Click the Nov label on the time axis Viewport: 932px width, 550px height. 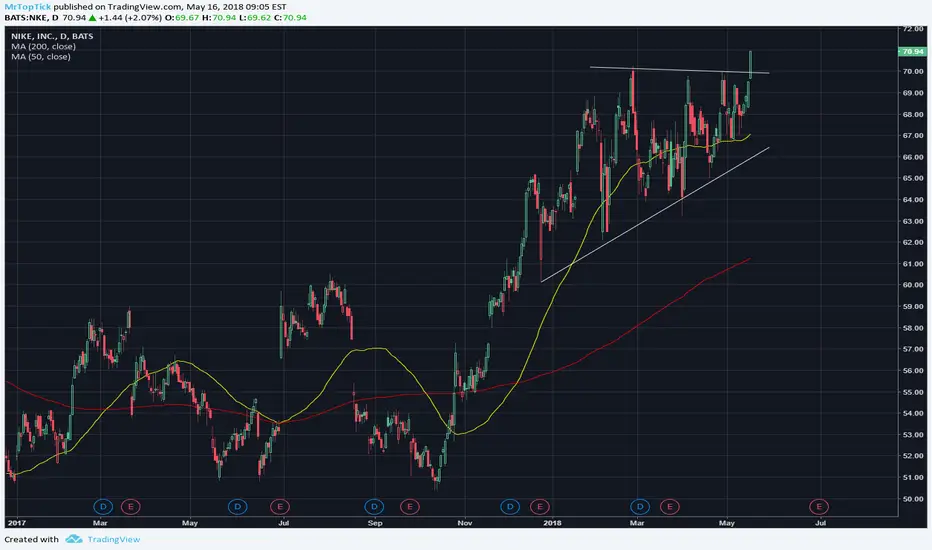[x=465, y=523]
